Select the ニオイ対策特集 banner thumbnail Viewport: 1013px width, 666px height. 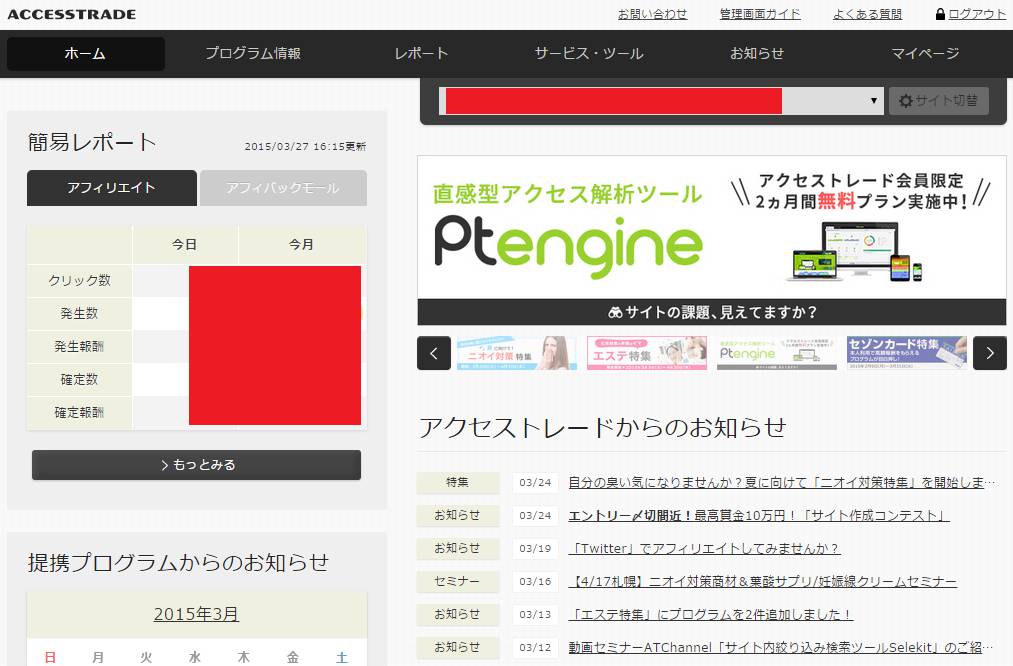517,353
